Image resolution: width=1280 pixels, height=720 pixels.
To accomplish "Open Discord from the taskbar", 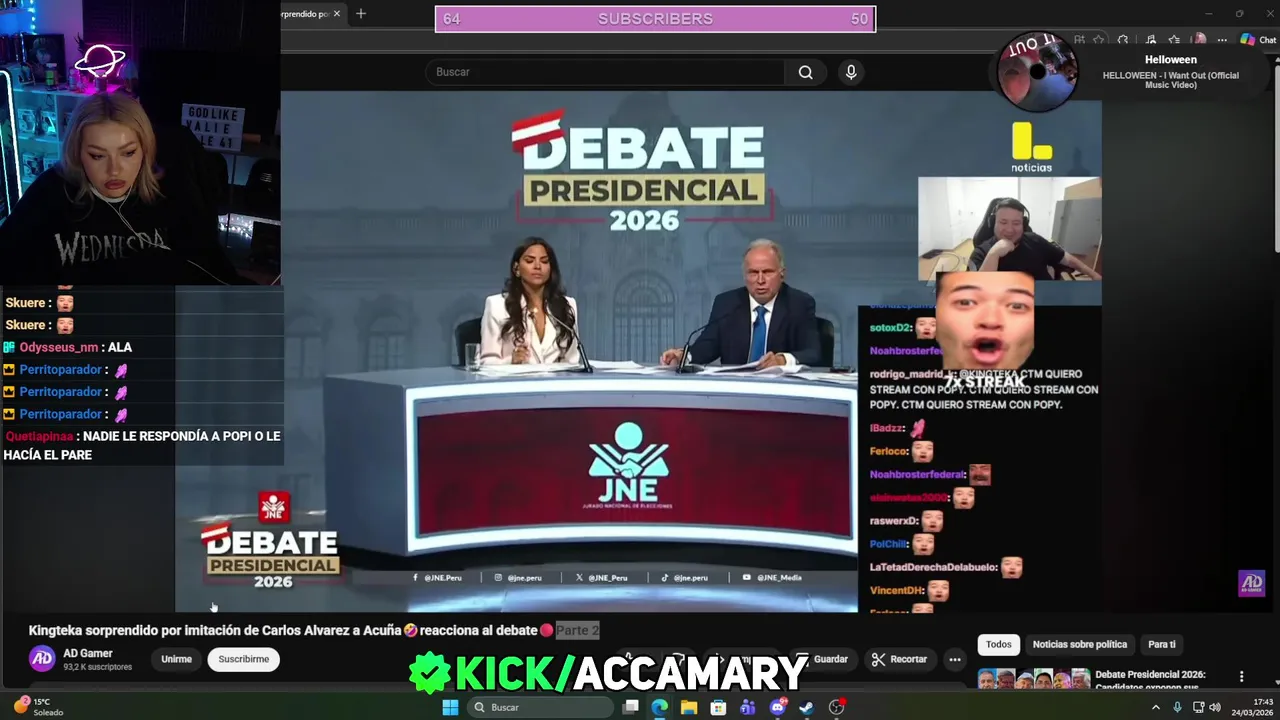I will click(778, 707).
